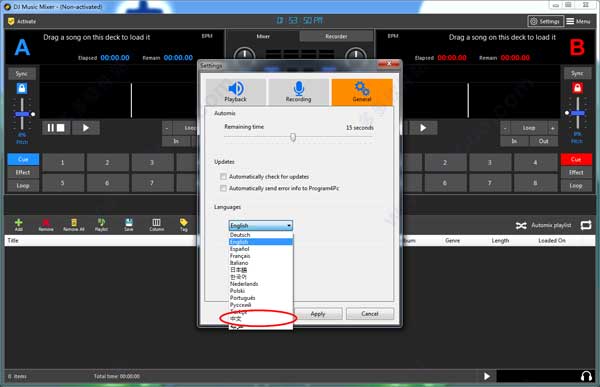Sort playlist by Loaded On column header
This screenshot has width=600, height=387.
[x=552, y=240]
